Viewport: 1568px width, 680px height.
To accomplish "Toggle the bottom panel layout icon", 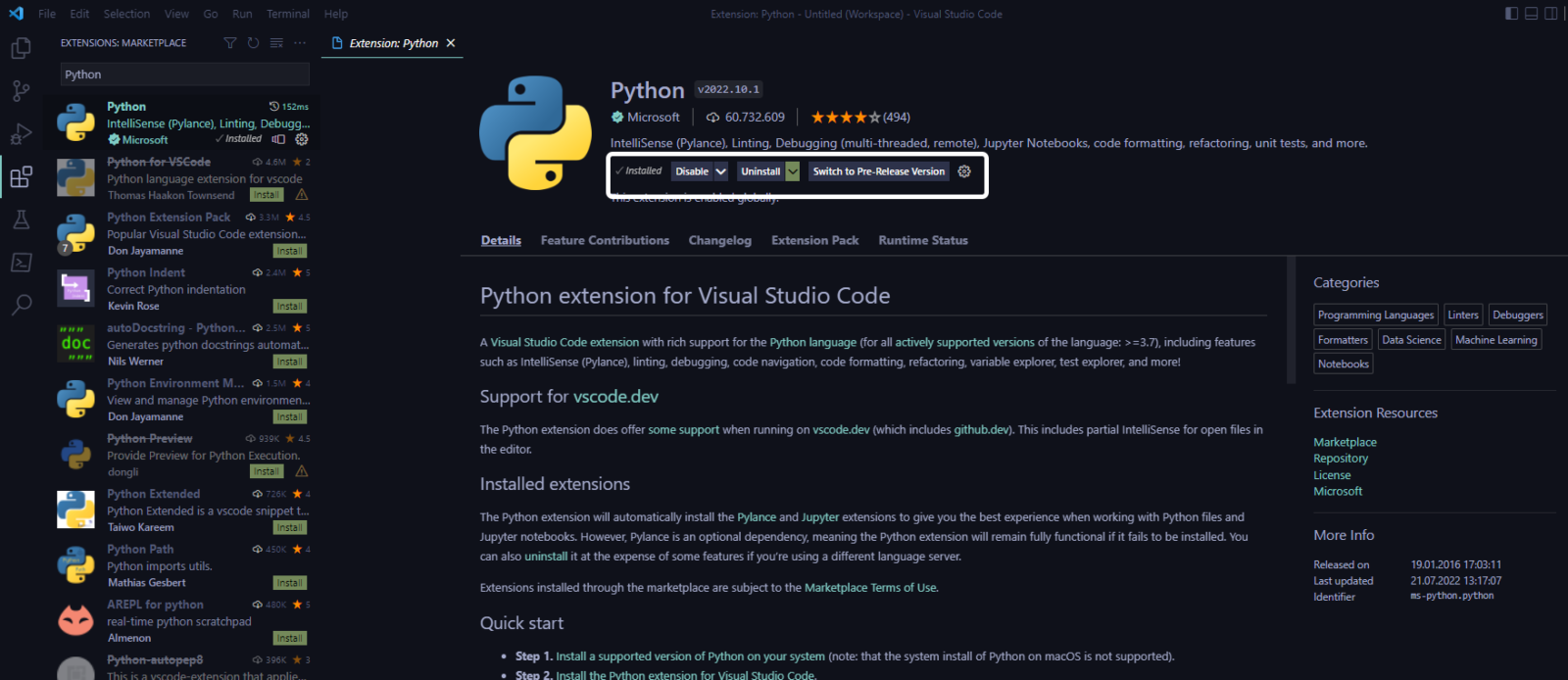I will tap(1531, 14).
